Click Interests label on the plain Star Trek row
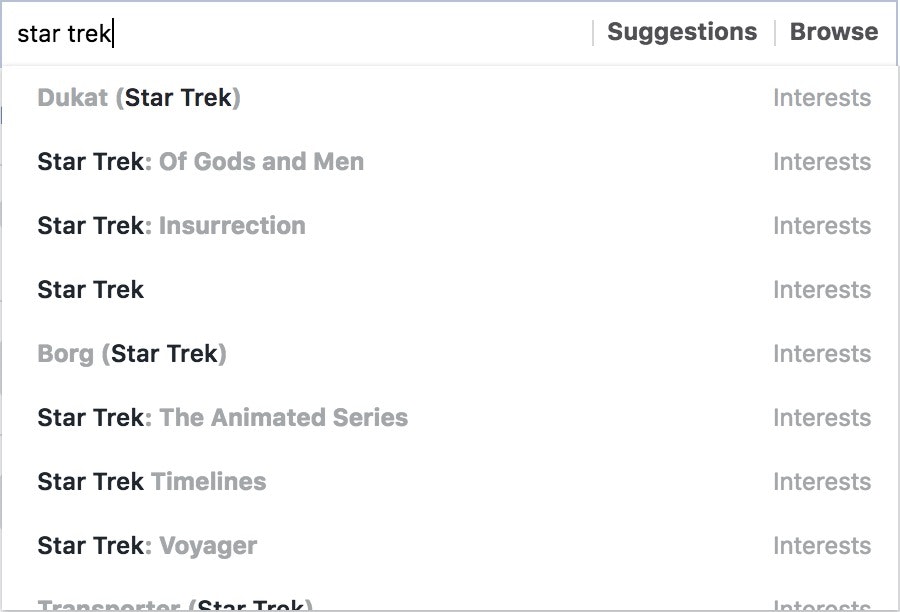 [821, 290]
